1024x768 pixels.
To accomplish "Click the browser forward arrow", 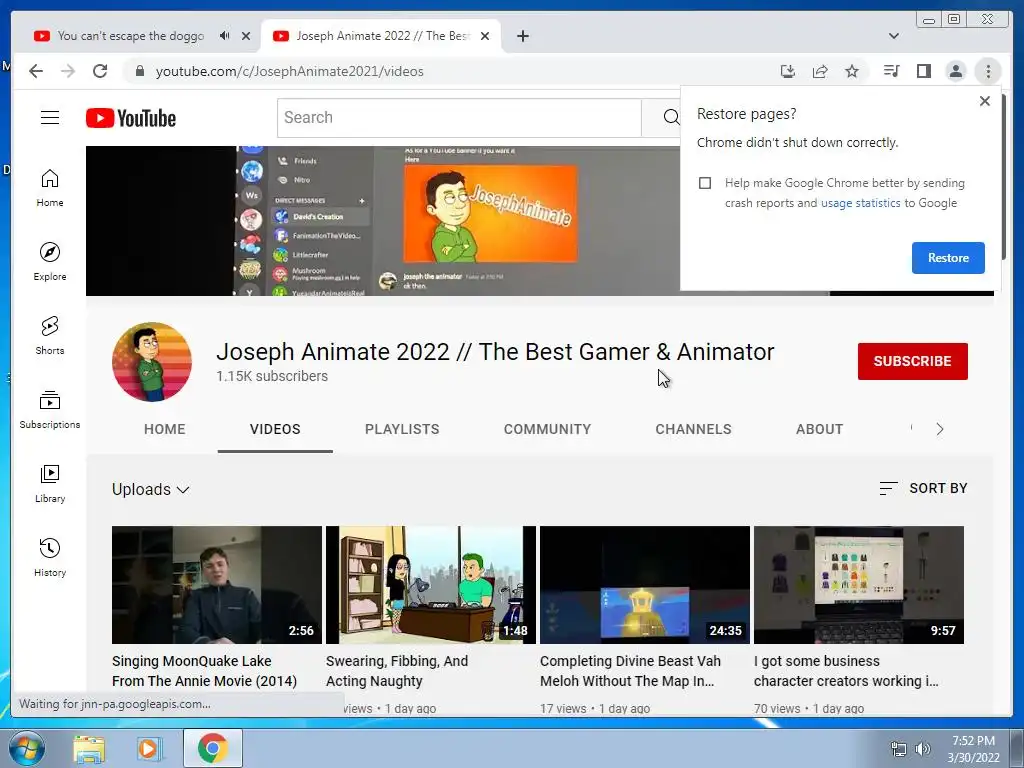I will (68, 71).
